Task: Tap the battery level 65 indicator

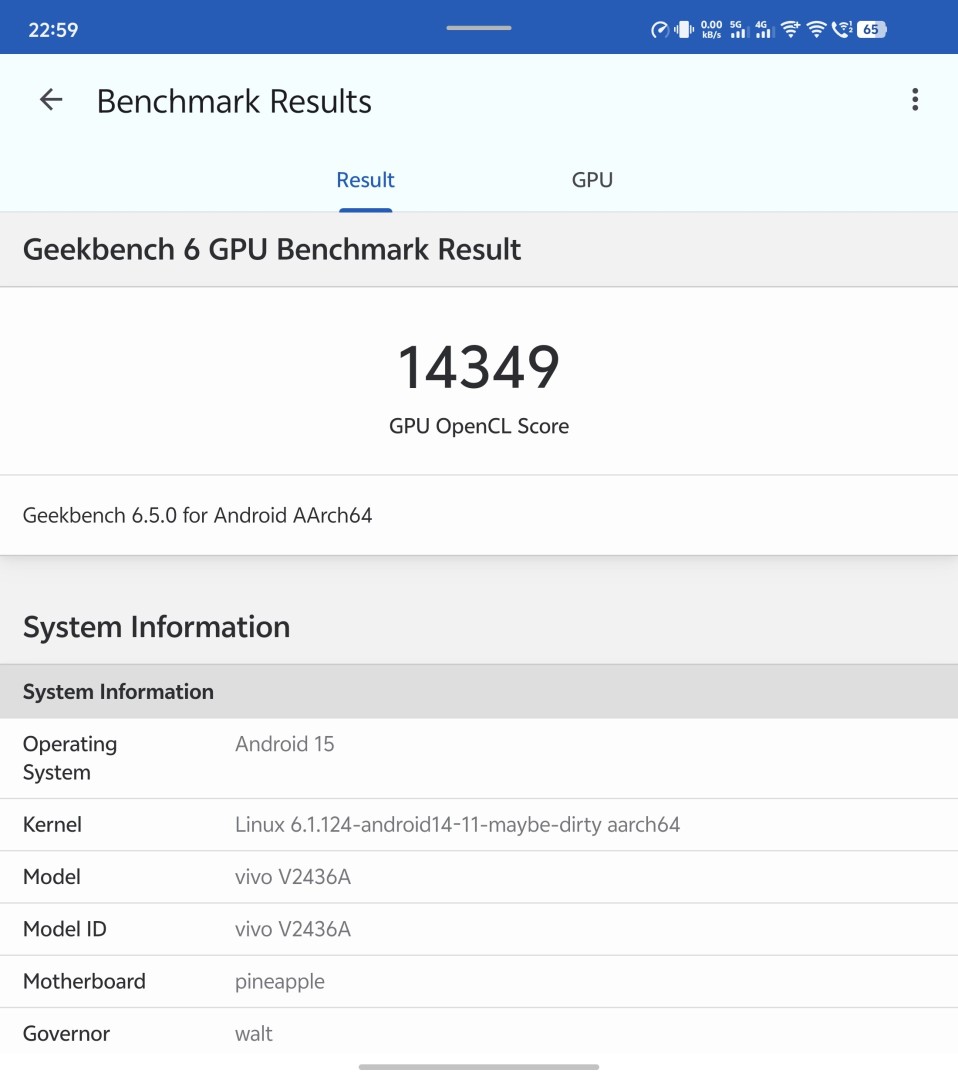Action: coord(871,30)
